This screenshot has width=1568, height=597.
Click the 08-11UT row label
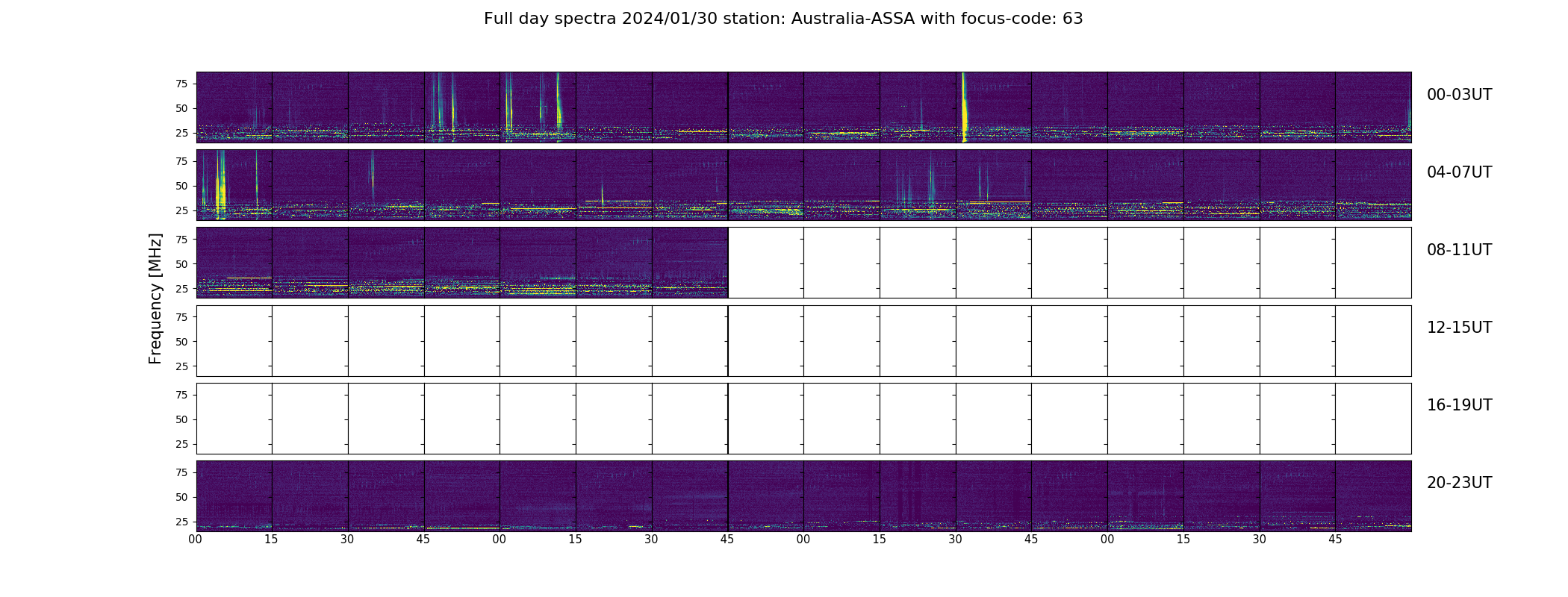1459,250
